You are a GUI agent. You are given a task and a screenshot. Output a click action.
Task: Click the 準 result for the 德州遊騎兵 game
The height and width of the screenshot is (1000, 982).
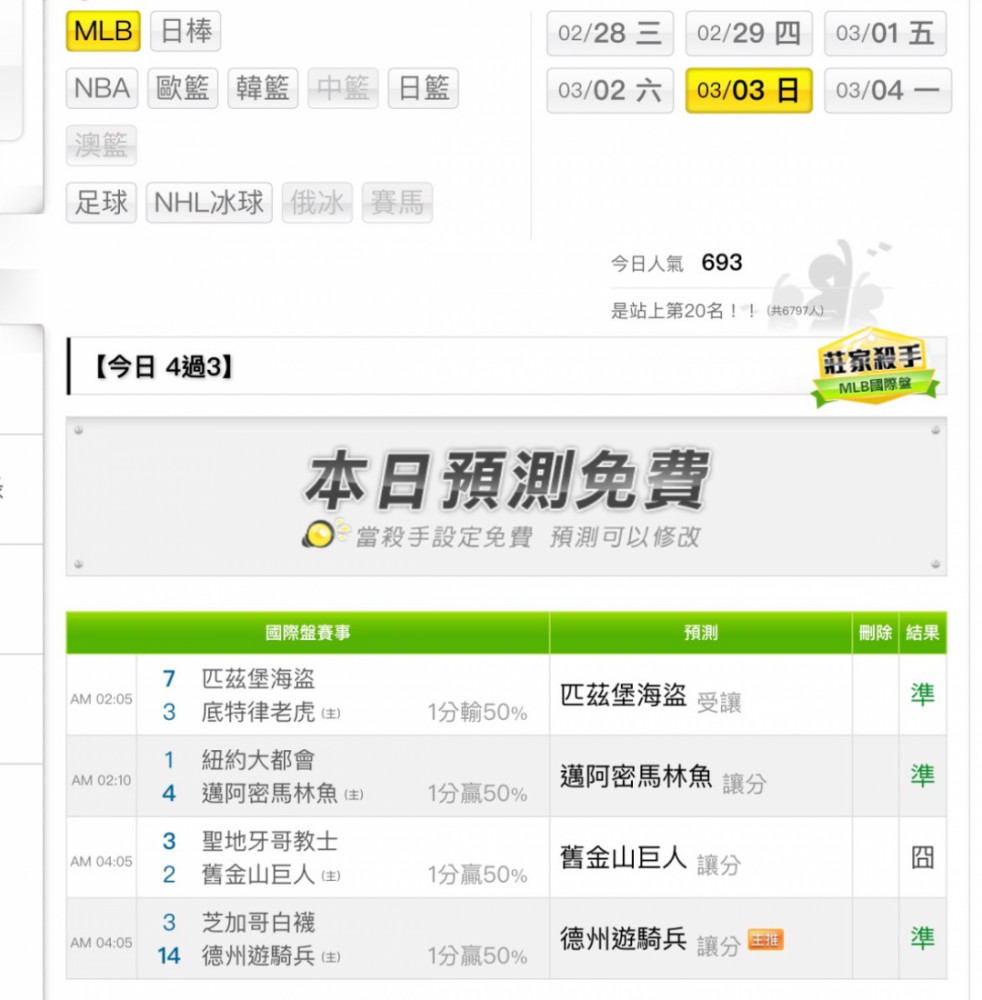click(923, 938)
